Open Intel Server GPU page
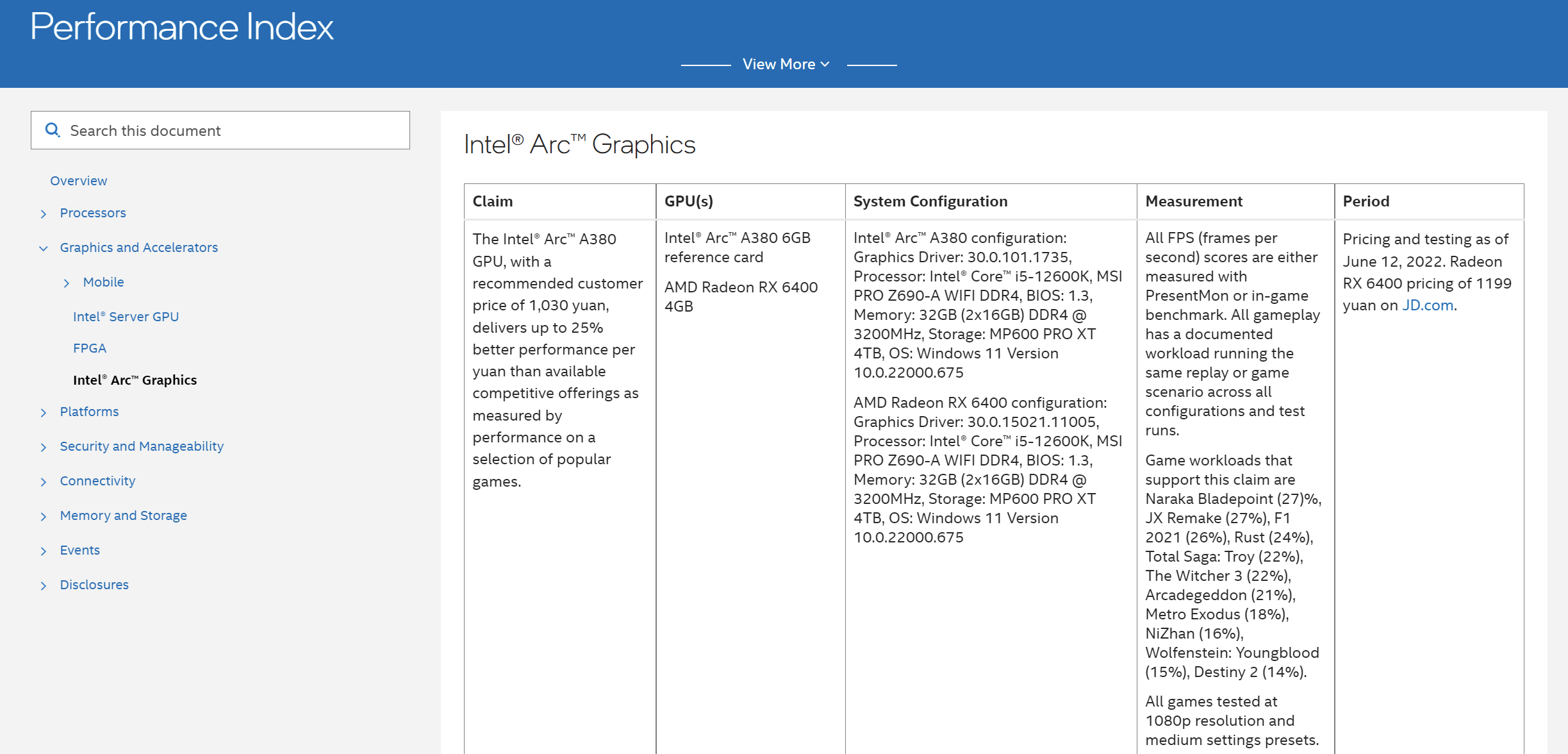The height and width of the screenshot is (754, 1568). [x=126, y=317]
